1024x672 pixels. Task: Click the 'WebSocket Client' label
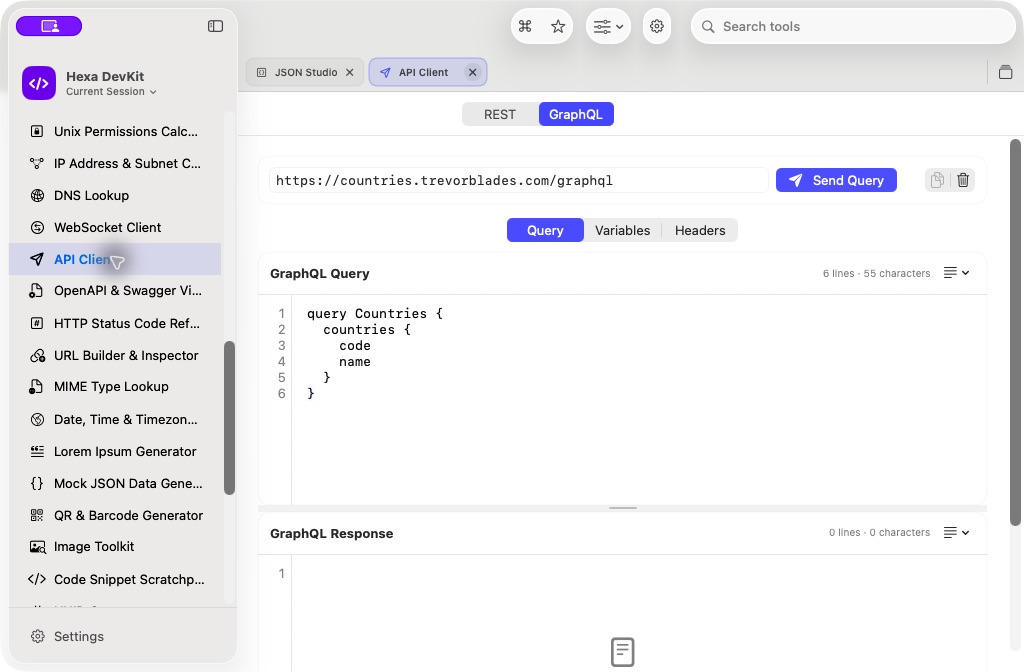coord(108,227)
